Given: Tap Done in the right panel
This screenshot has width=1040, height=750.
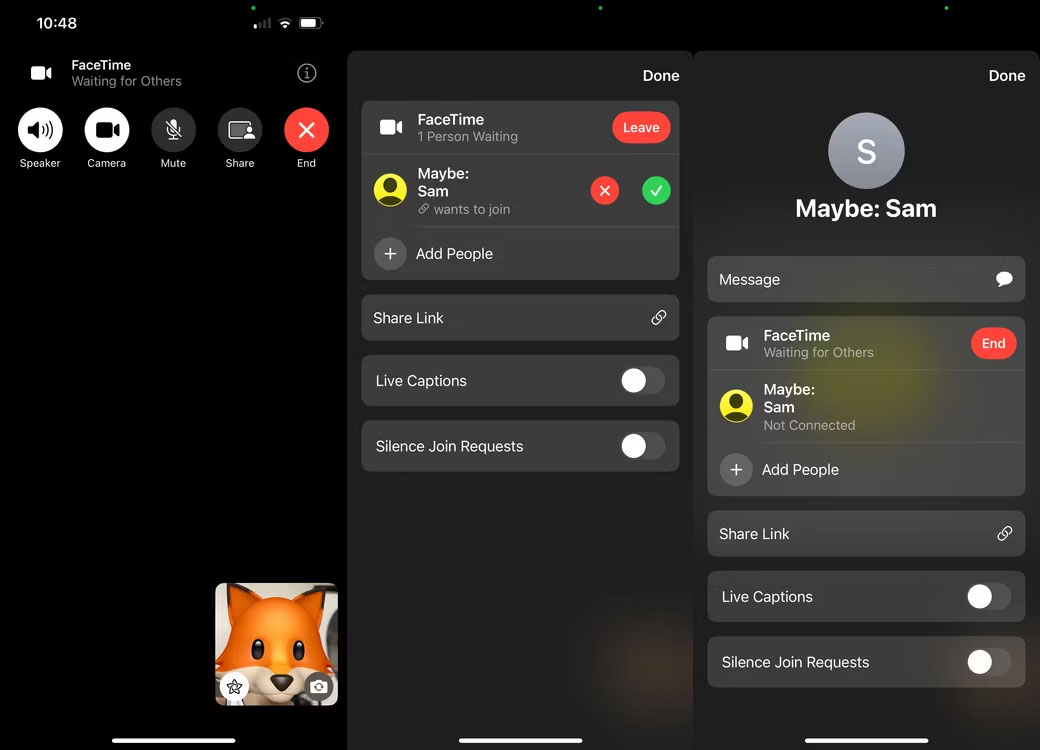Looking at the screenshot, I should (1007, 76).
